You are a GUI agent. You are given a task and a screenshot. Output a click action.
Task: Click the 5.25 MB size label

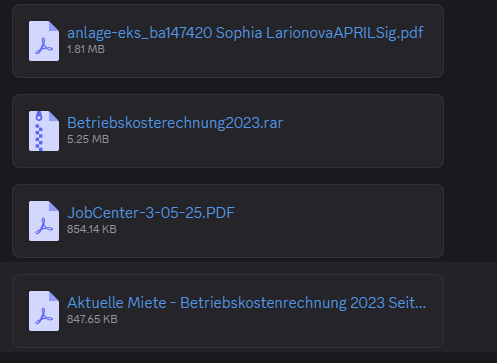[88, 139]
